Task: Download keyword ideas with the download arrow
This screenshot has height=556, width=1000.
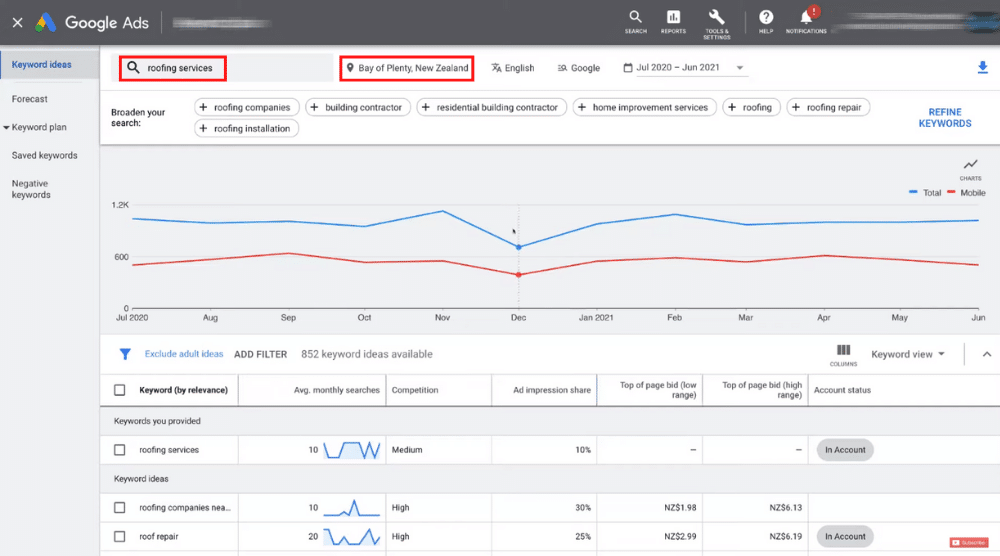Action: tap(982, 68)
